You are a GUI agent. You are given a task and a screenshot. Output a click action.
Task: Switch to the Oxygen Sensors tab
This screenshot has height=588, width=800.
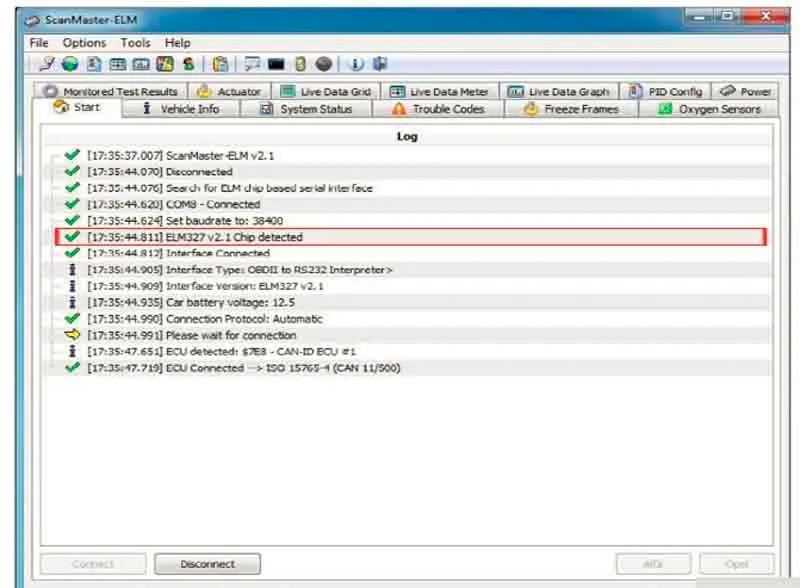click(x=709, y=109)
